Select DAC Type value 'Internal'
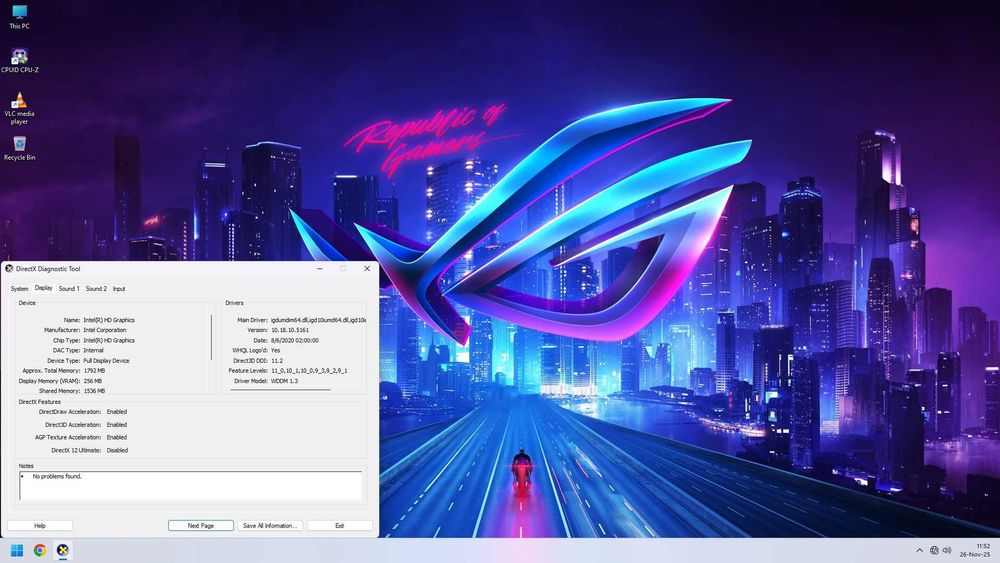 (x=94, y=351)
